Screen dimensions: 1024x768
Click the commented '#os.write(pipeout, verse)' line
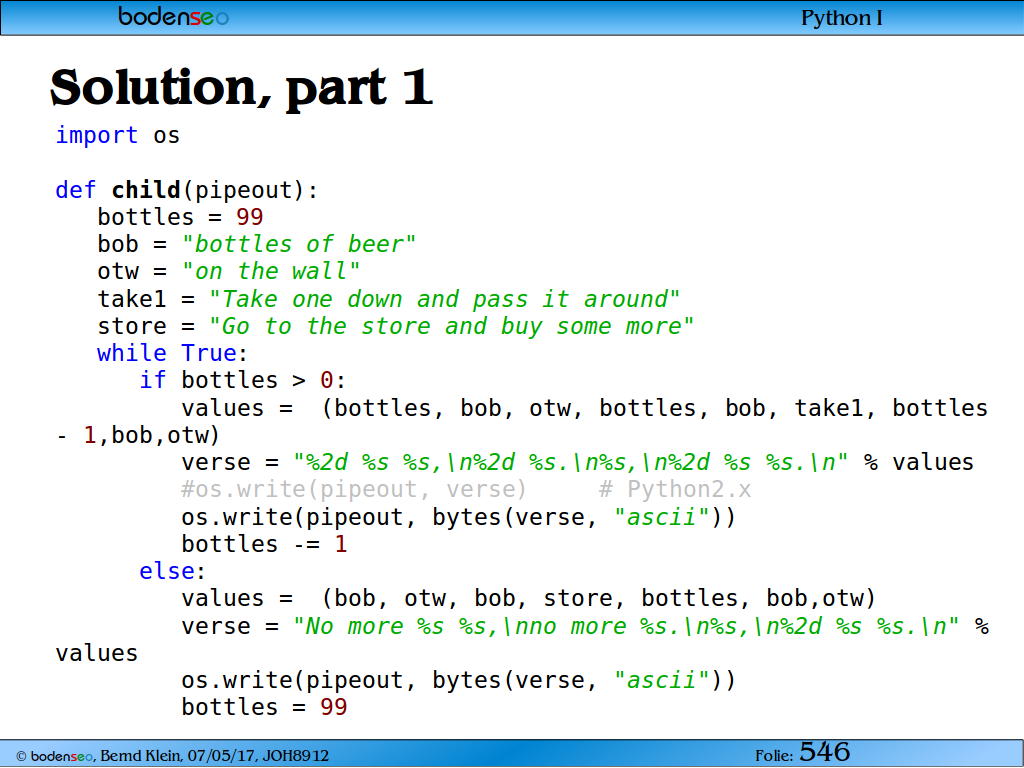click(354, 490)
